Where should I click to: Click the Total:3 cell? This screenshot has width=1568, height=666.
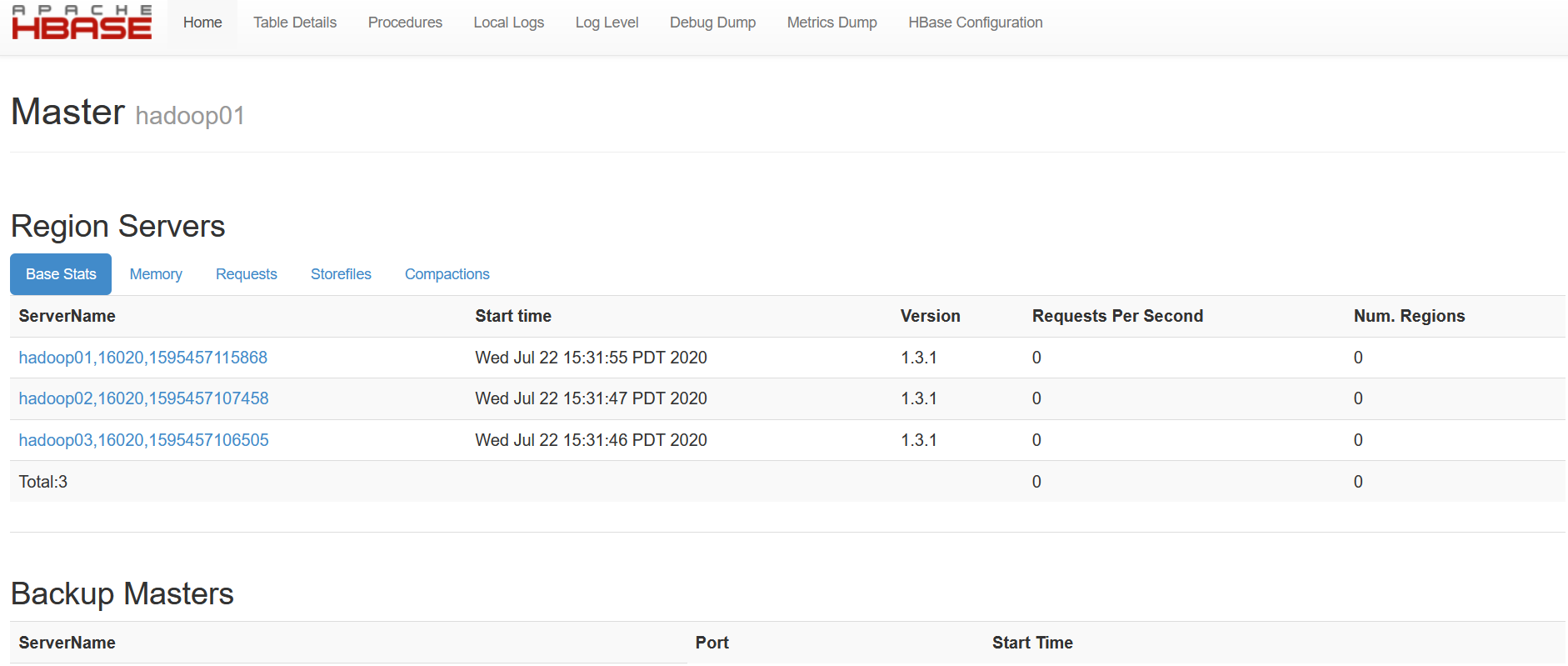43,482
